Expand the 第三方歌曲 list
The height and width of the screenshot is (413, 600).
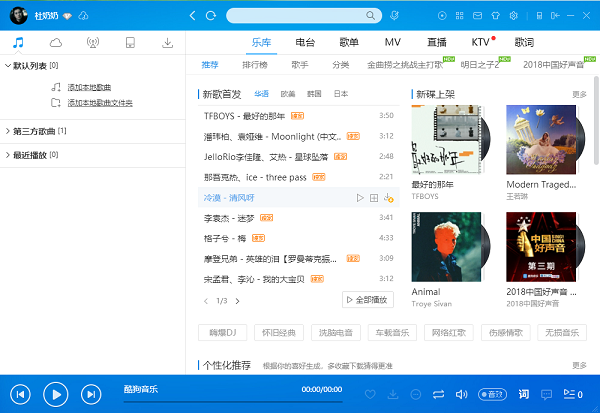[7, 131]
